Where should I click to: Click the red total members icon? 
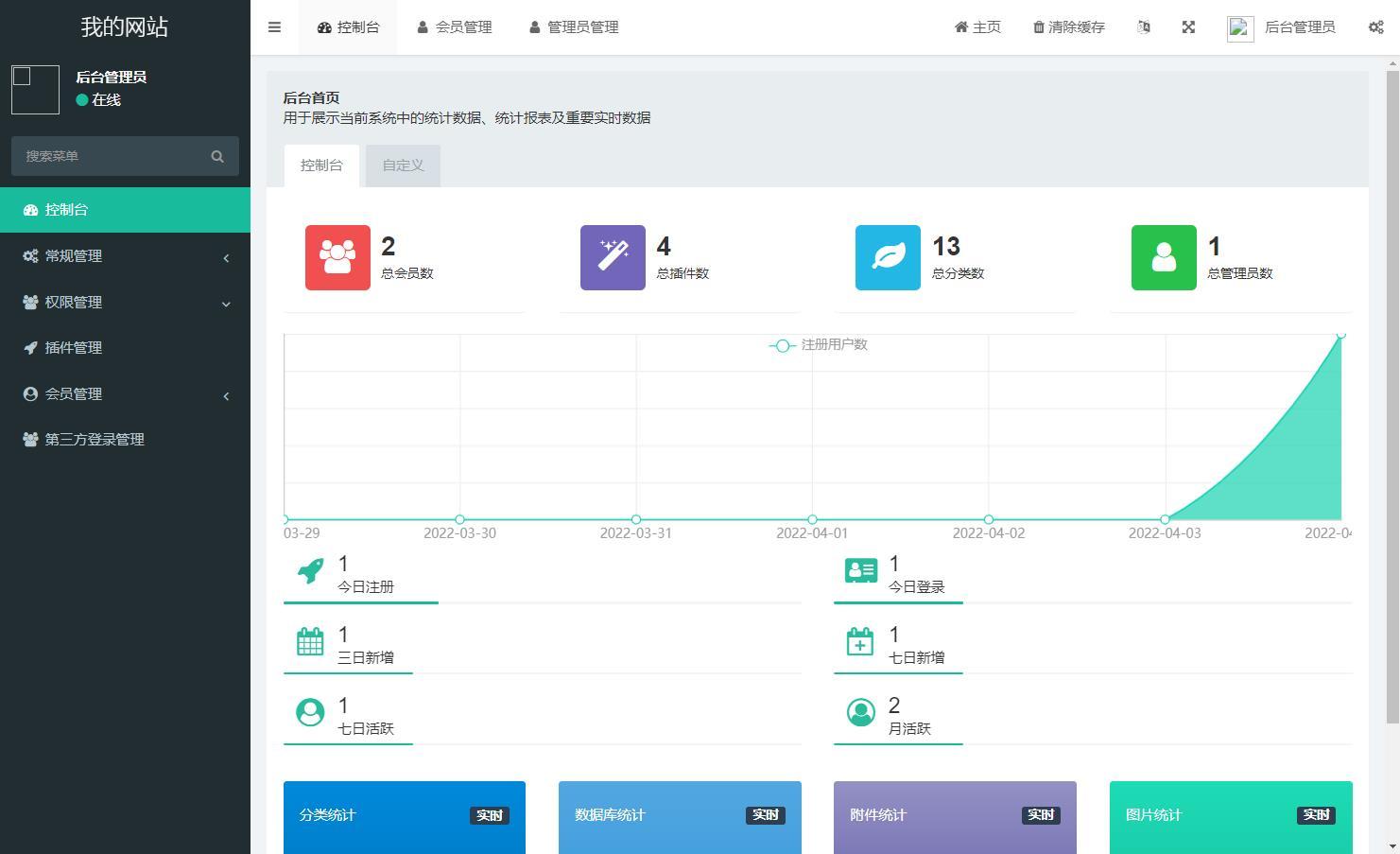pyautogui.click(x=337, y=257)
